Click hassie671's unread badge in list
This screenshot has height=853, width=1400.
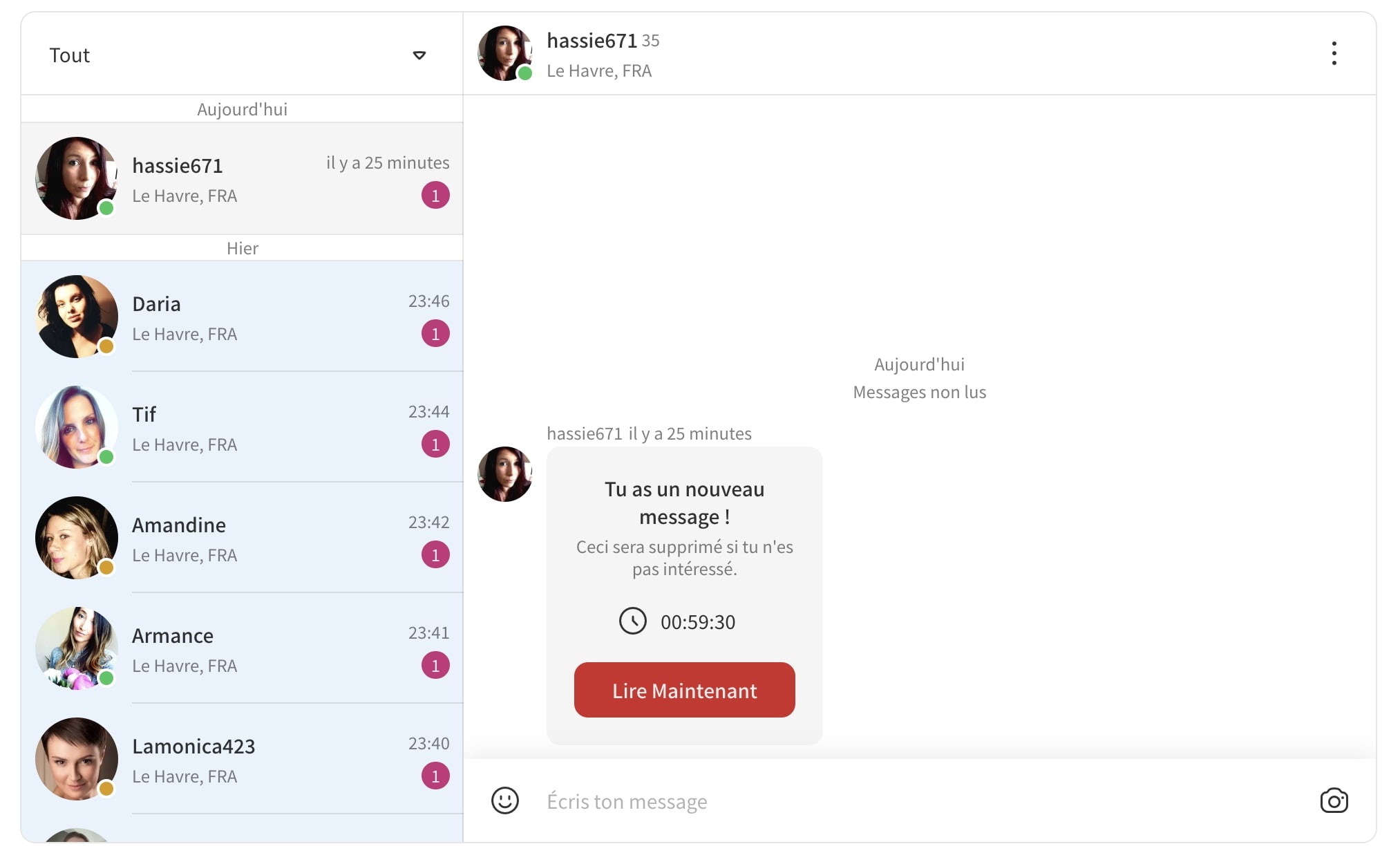click(x=435, y=196)
